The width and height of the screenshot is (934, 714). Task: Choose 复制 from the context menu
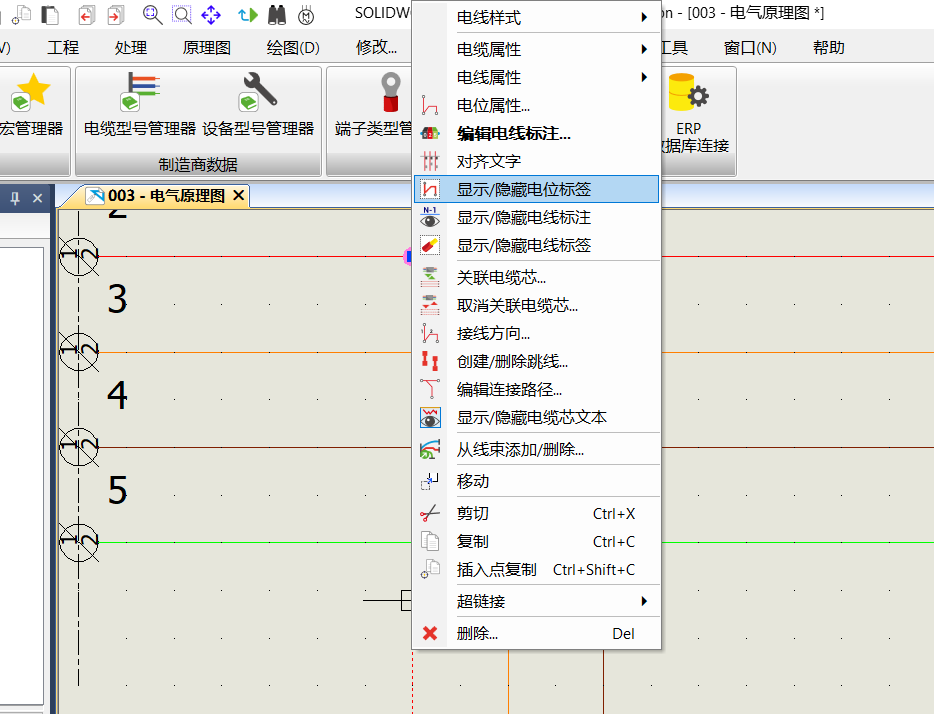(473, 541)
